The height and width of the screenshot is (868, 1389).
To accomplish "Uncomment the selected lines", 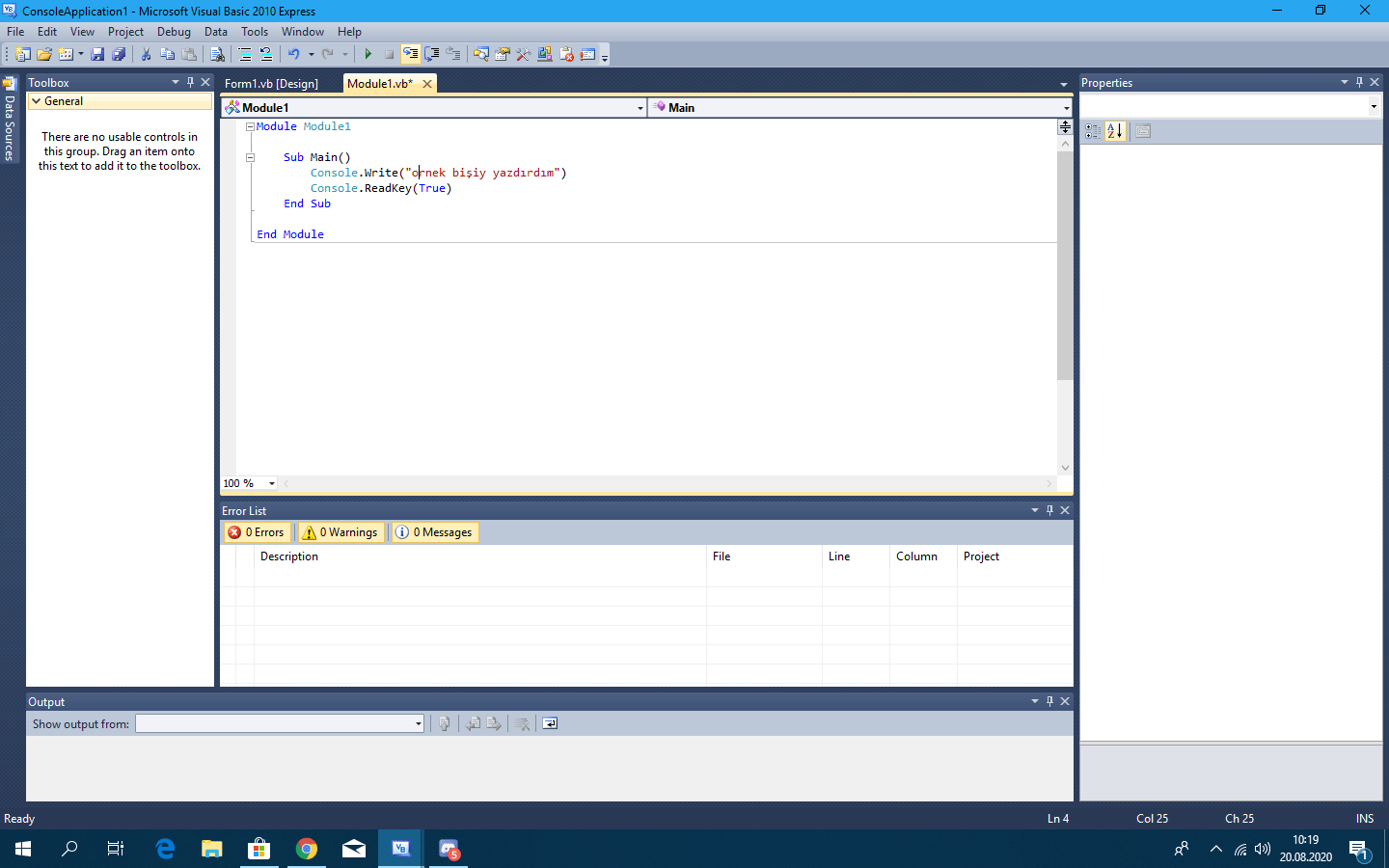I will 266,54.
